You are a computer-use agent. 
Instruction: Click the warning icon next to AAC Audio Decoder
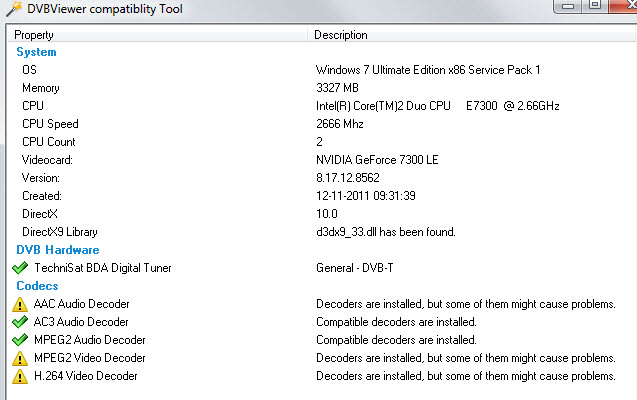tap(20, 304)
